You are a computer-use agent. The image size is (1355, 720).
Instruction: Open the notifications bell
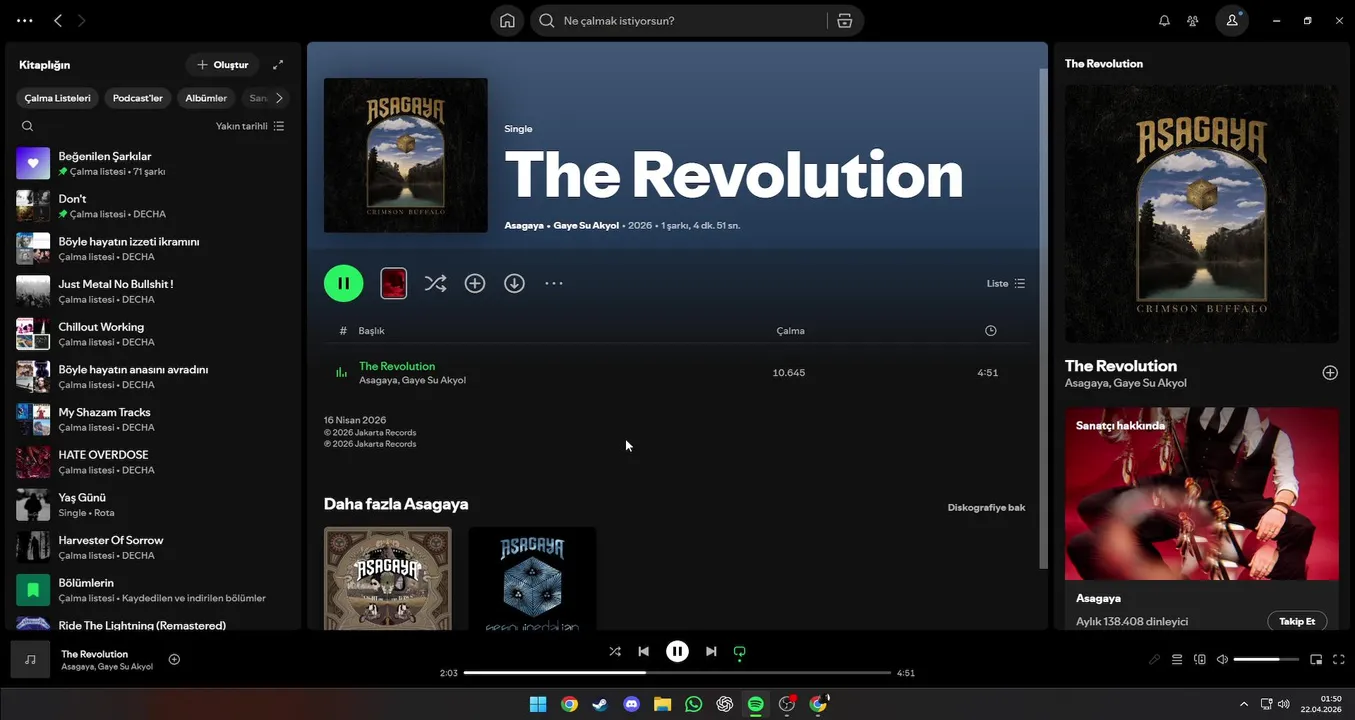pos(1164,20)
